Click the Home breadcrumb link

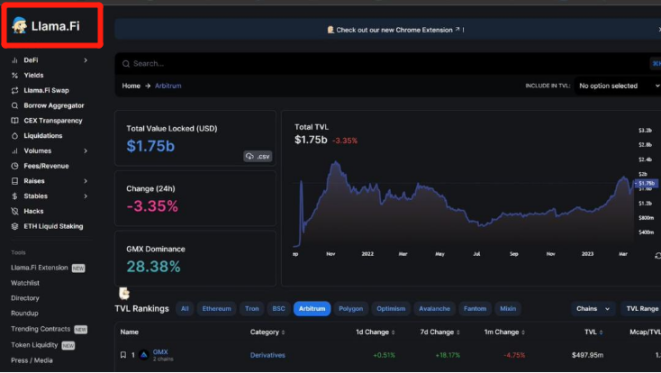point(131,86)
